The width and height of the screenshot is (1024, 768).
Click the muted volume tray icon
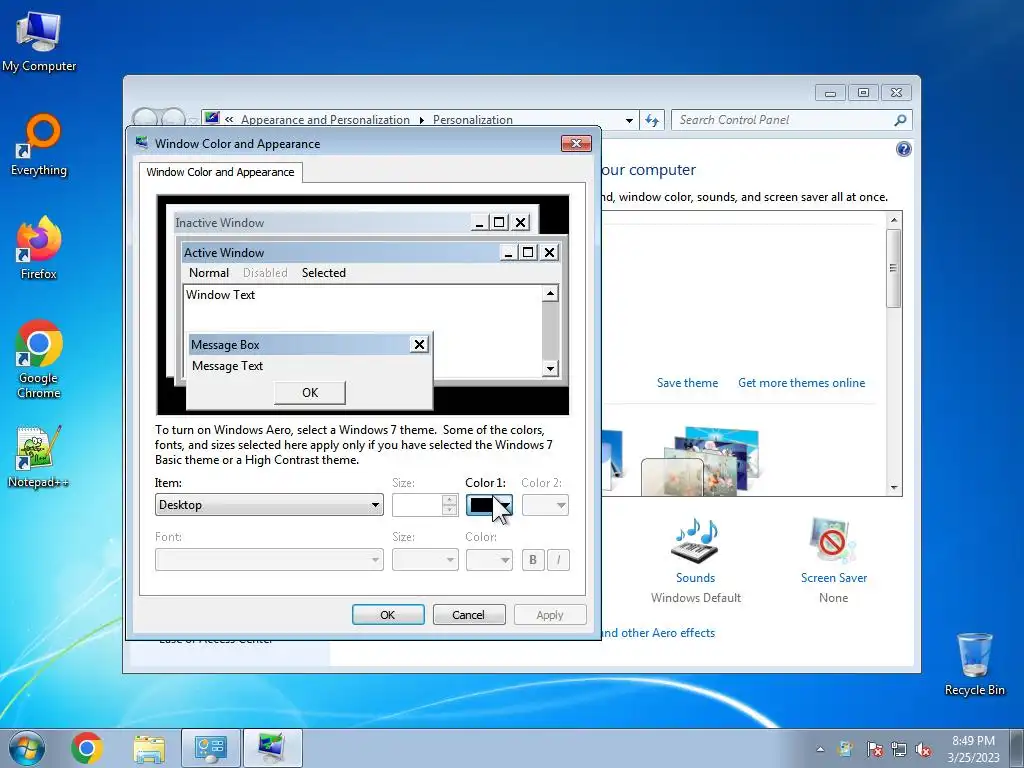(923, 750)
